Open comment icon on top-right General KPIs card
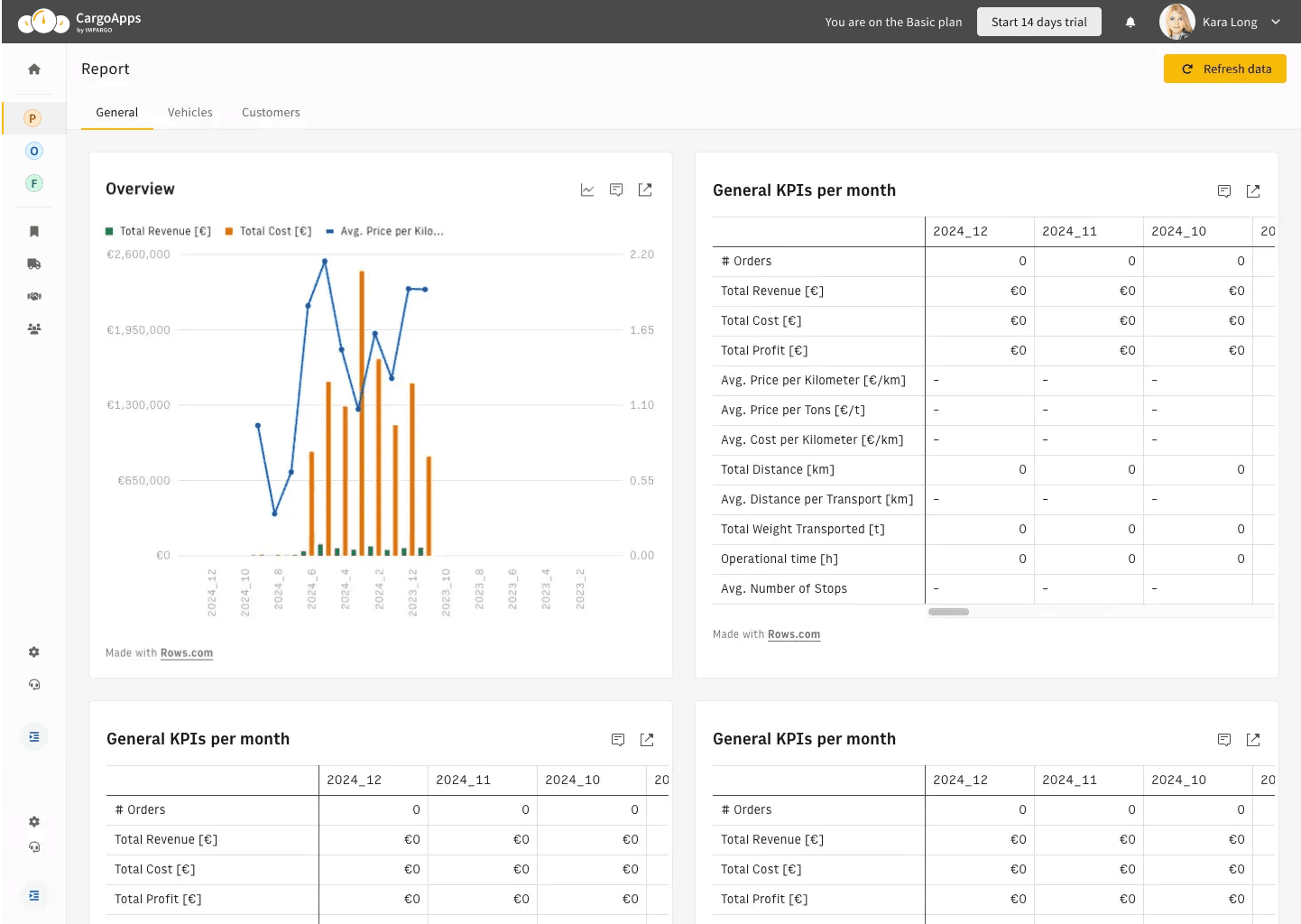1301x924 pixels. pos(1224,191)
